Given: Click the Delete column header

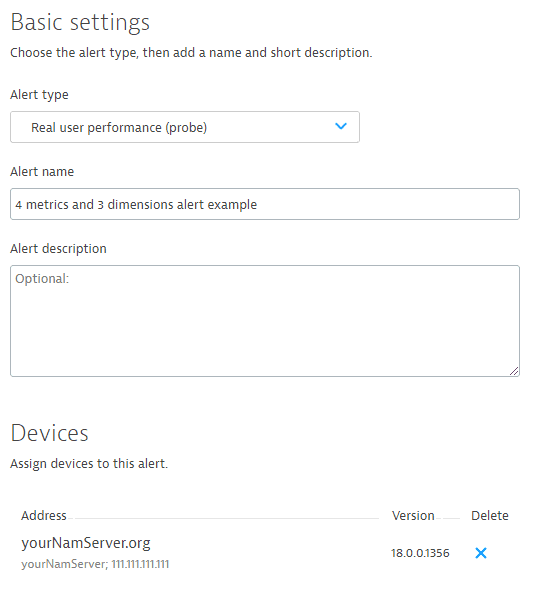Looking at the screenshot, I should pyautogui.click(x=490, y=515).
